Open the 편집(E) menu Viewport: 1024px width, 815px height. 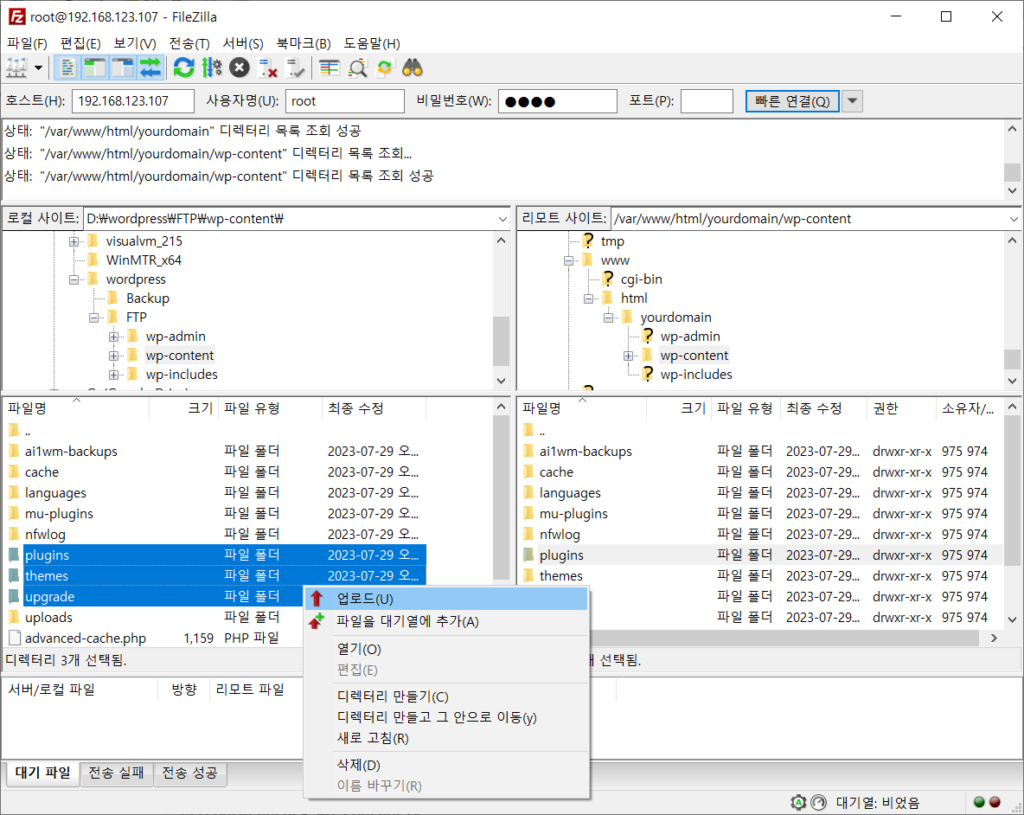tap(80, 44)
